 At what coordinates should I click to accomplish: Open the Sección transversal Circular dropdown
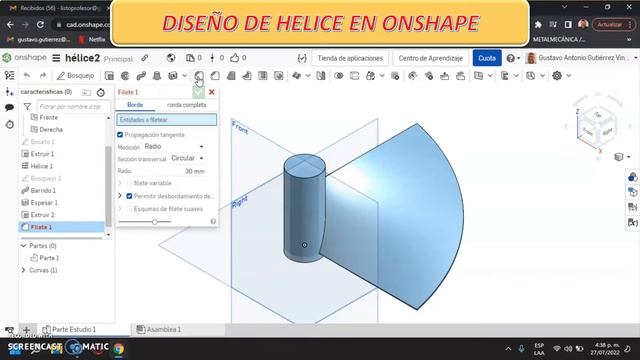click(187, 158)
